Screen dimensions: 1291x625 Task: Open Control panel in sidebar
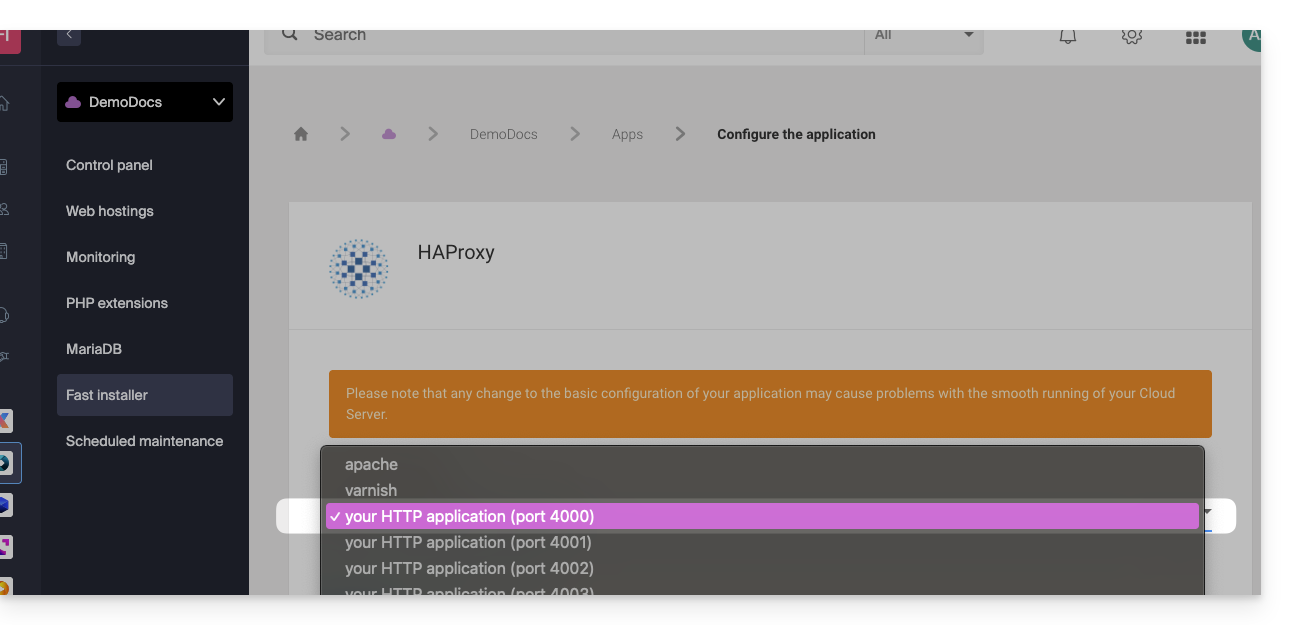[109, 165]
